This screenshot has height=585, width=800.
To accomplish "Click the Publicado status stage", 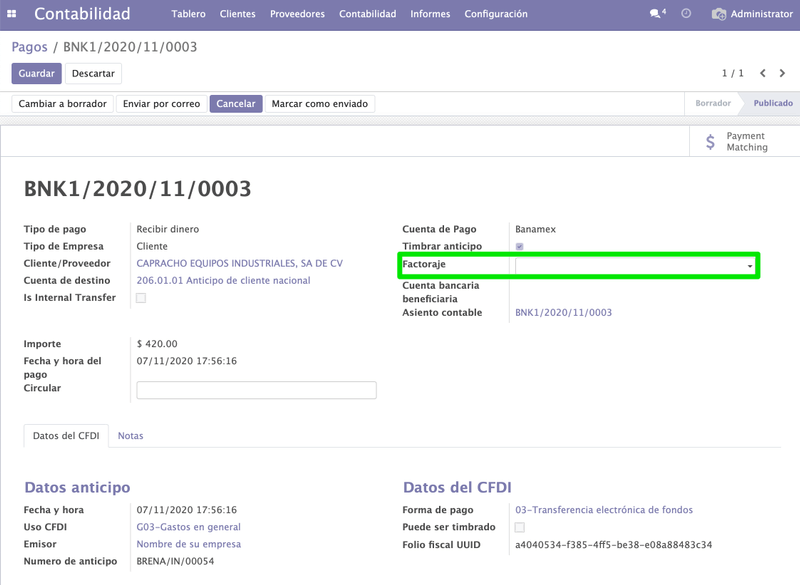I will (x=773, y=104).
